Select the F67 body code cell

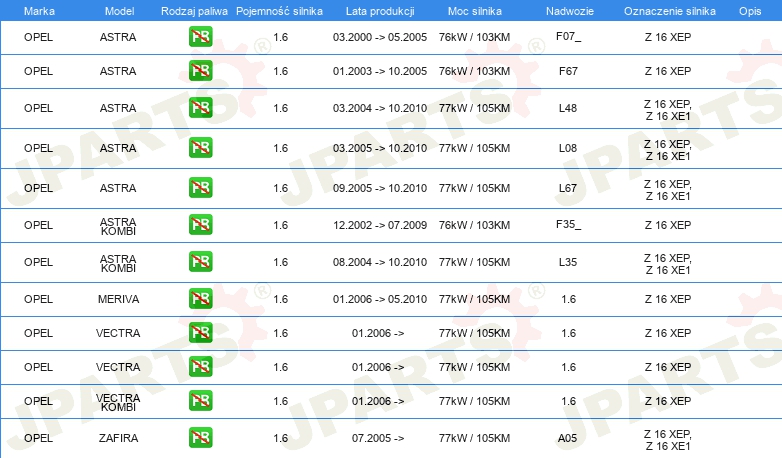(568, 71)
